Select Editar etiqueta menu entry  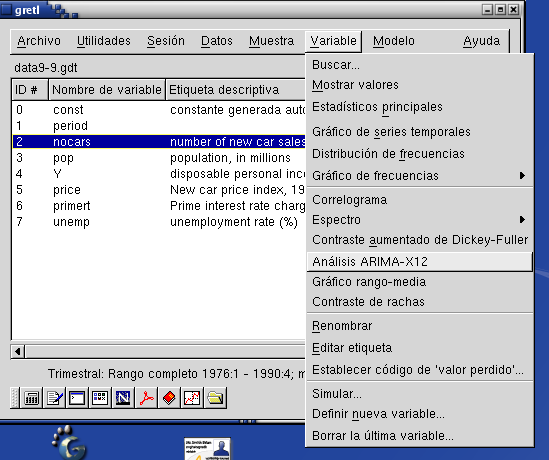(x=419, y=348)
